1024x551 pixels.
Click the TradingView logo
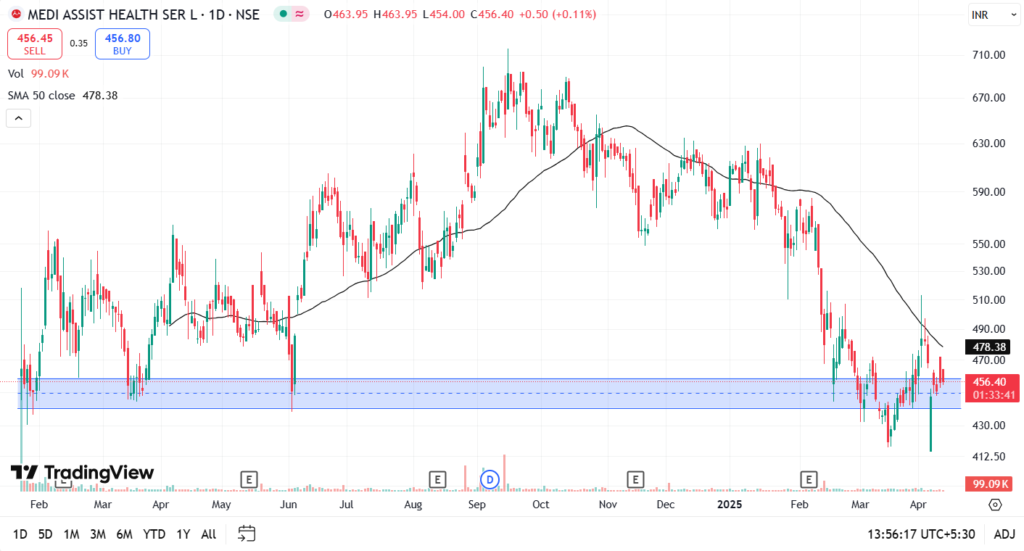tap(82, 473)
